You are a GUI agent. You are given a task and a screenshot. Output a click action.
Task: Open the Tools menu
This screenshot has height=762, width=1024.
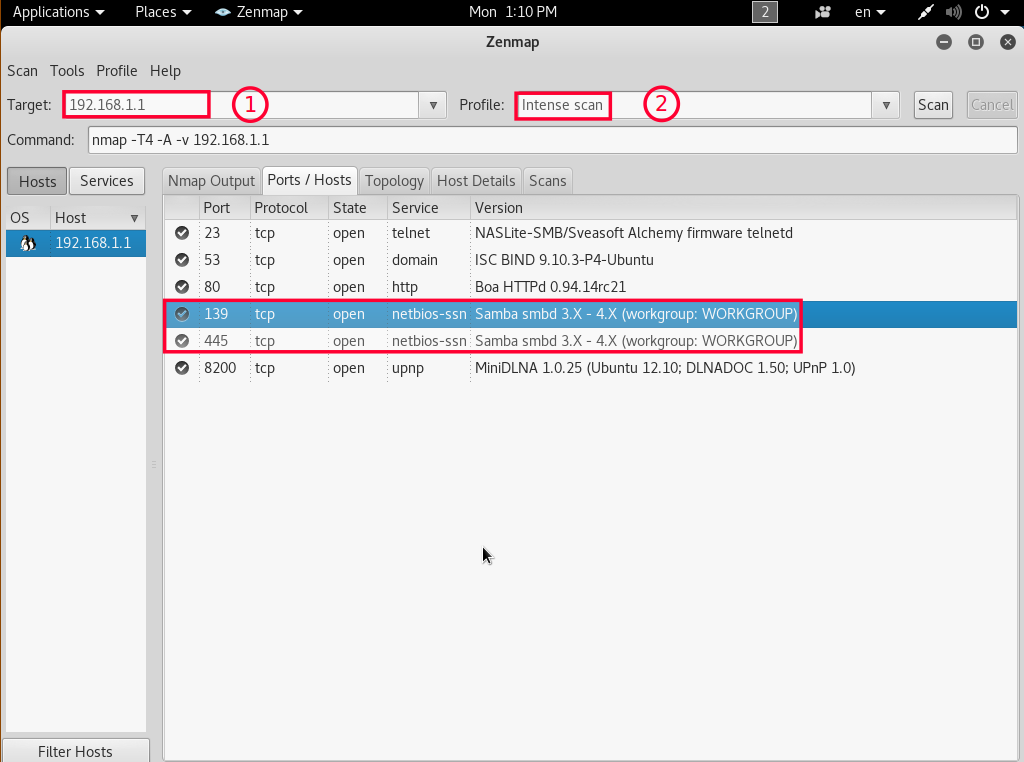67,71
